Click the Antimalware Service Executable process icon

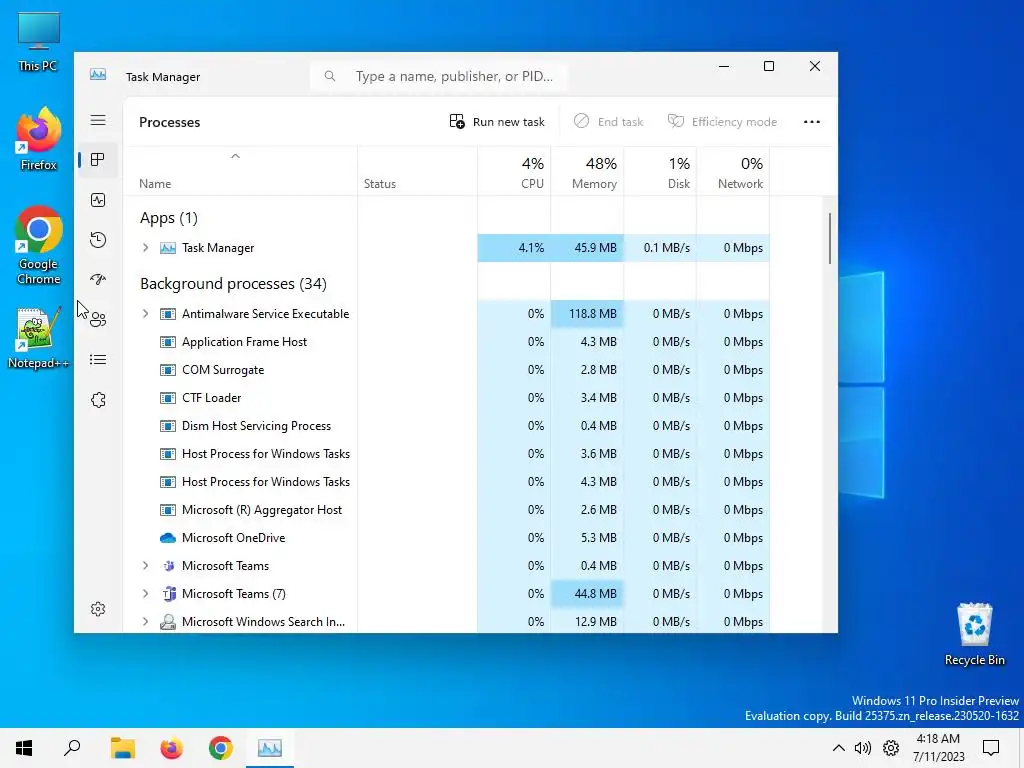(x=168, y=314)
